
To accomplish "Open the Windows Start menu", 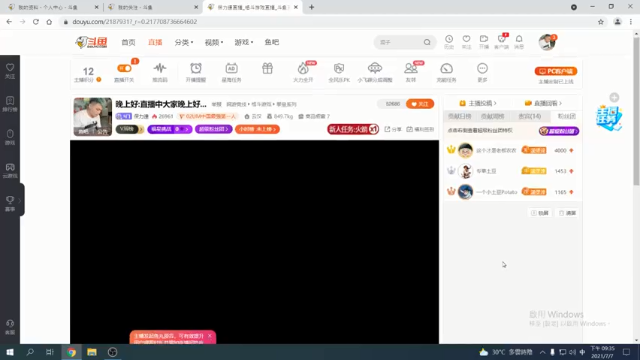I will click(x=10, y=352).
